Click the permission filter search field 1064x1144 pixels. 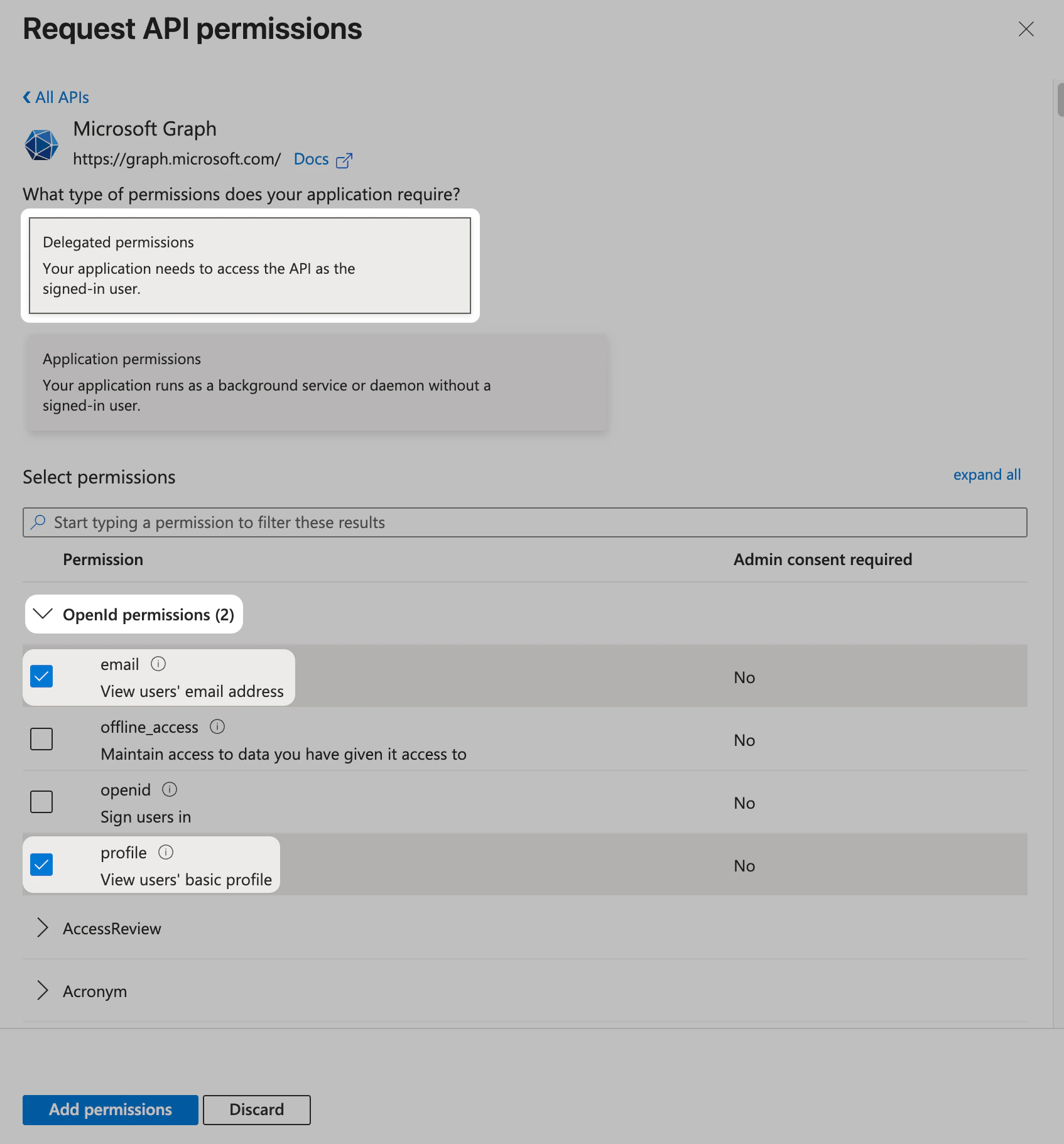pos(440,522)
